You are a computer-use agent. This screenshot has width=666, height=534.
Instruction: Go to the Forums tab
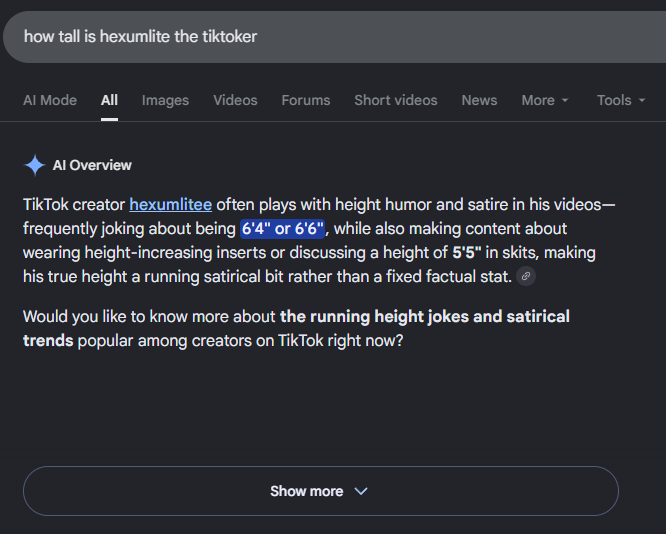(306, 100)
